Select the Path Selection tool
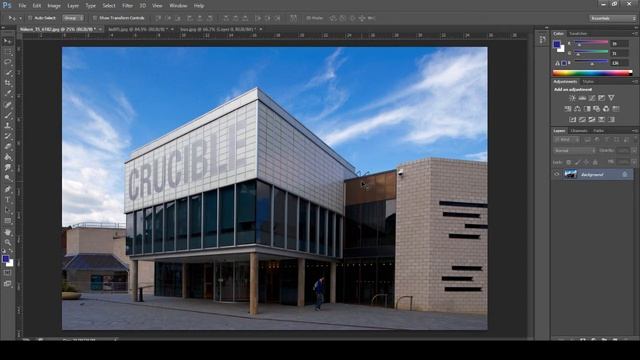The image size is (640, 360). coord(7,210)
